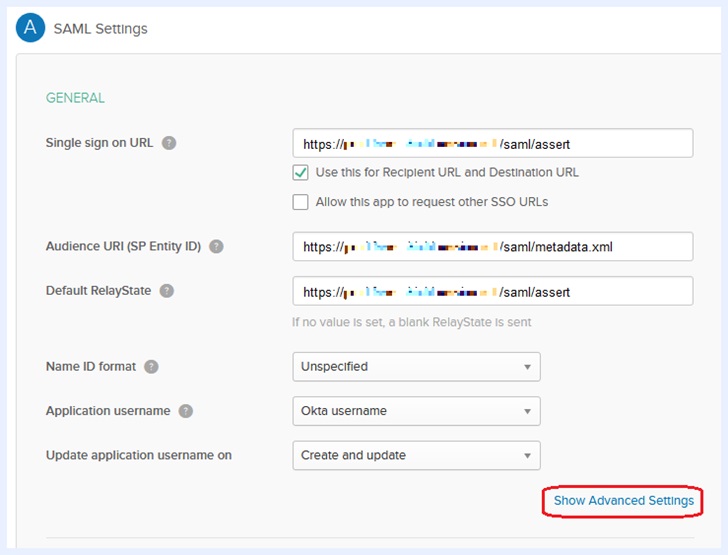Enable Allow this app to request other SSO URLs

pyautogui.click(x=301, y=202)
